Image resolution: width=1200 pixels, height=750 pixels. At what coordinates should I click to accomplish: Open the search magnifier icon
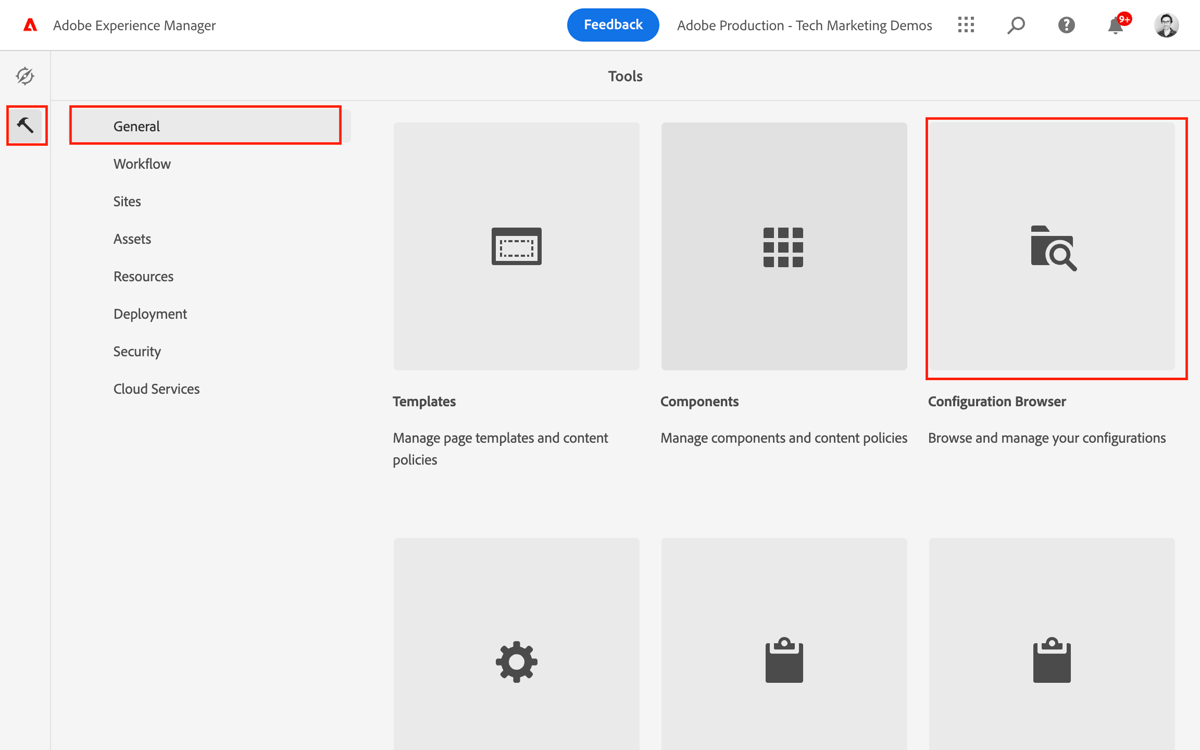click(1016, 24)
